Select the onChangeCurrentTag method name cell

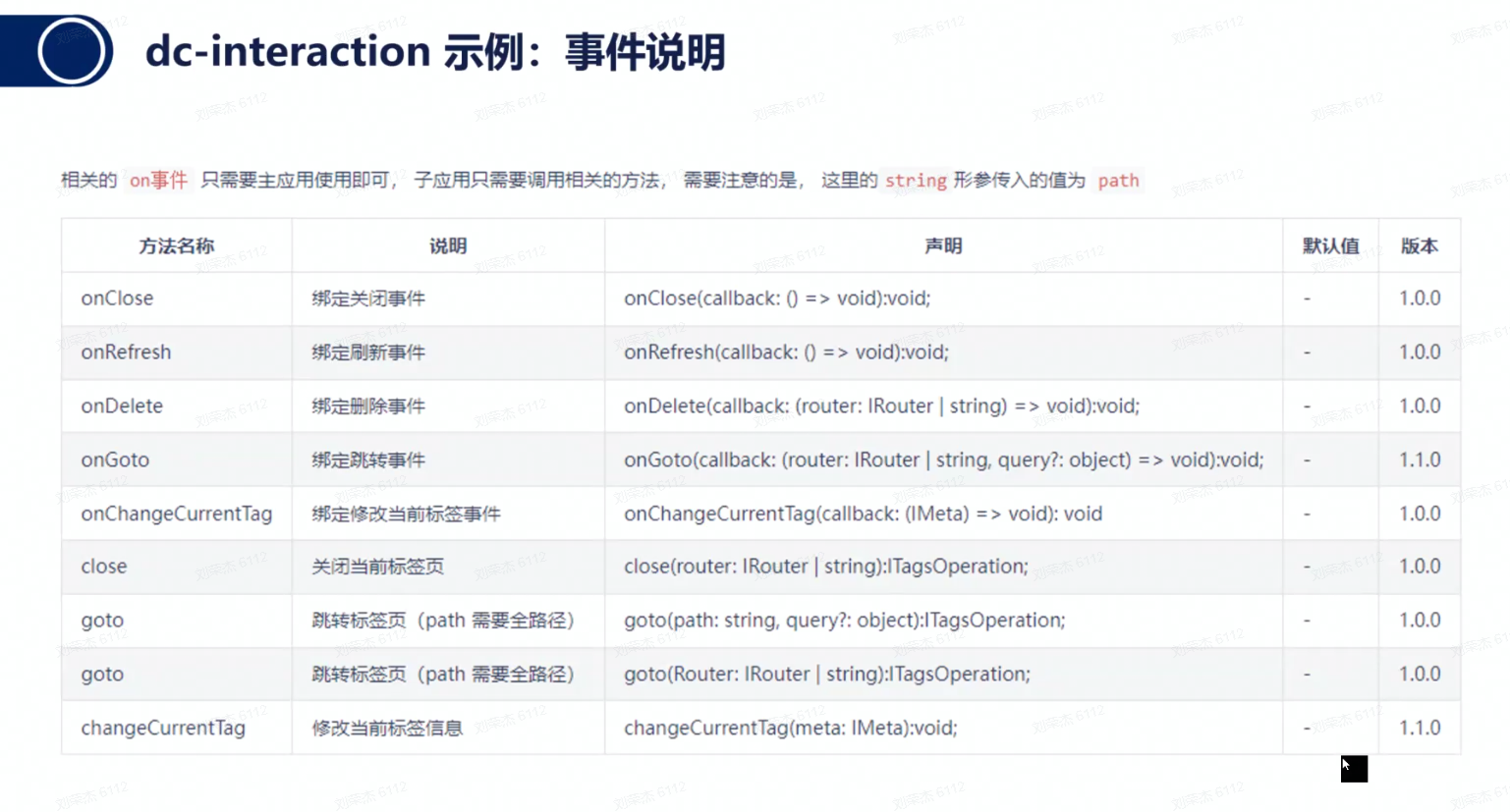click(x=177, y=514)
